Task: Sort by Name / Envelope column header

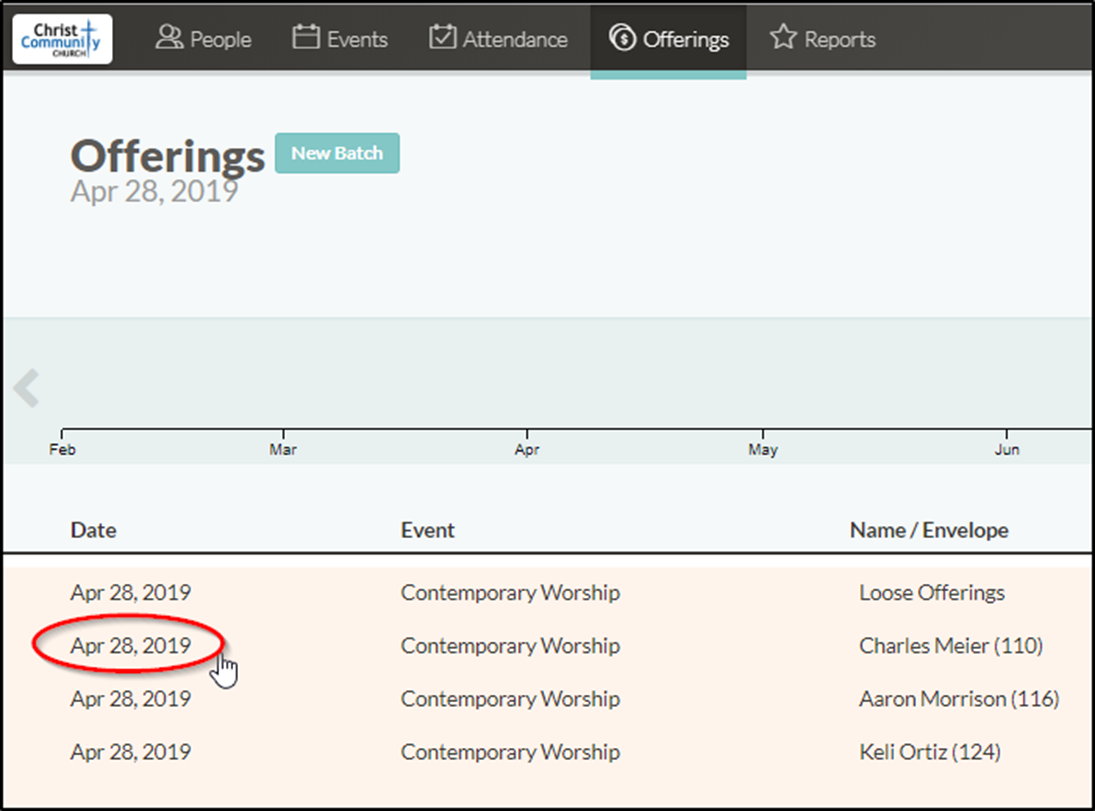Action: click(929, 530)
